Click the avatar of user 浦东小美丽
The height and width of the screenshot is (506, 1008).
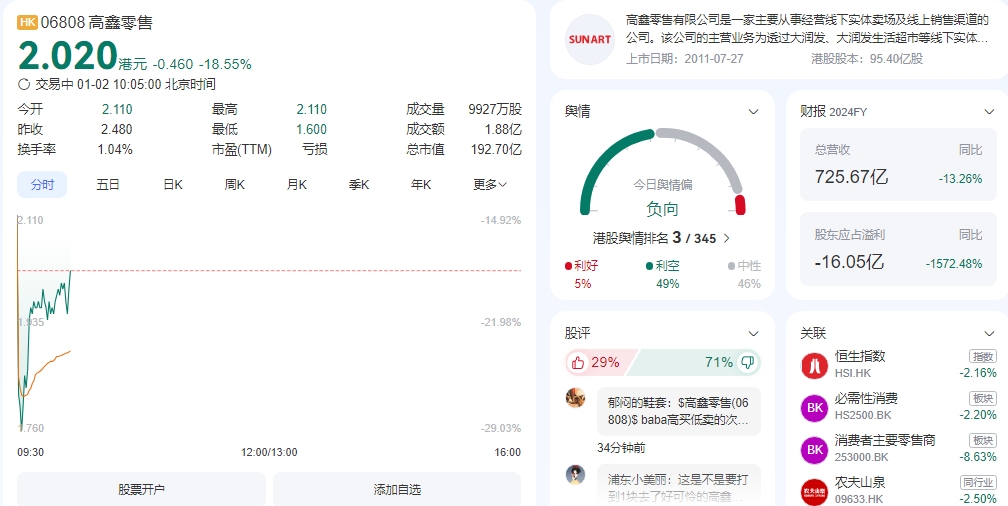(575, 474)
